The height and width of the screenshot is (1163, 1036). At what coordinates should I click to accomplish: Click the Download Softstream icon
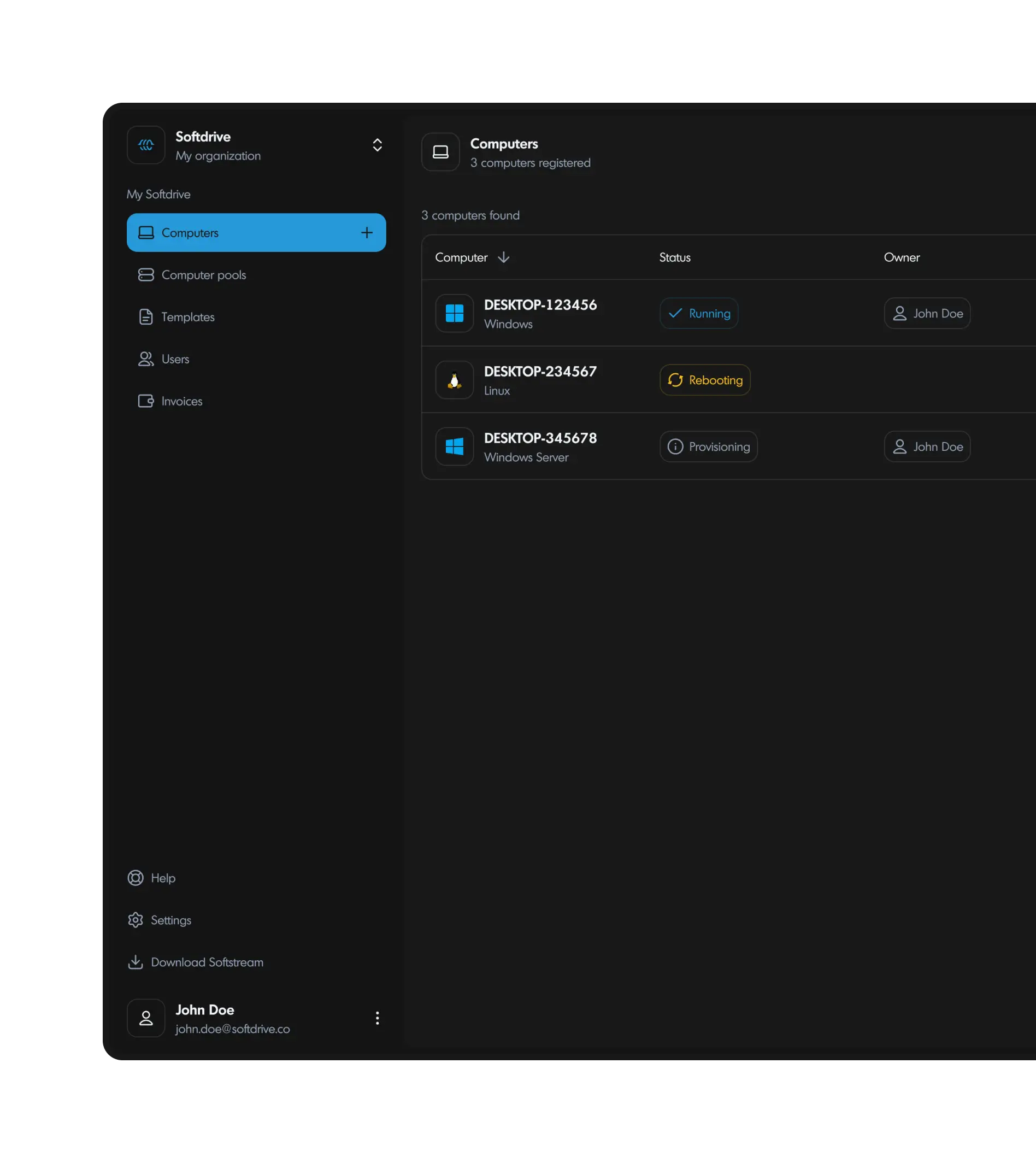(136, 962)
